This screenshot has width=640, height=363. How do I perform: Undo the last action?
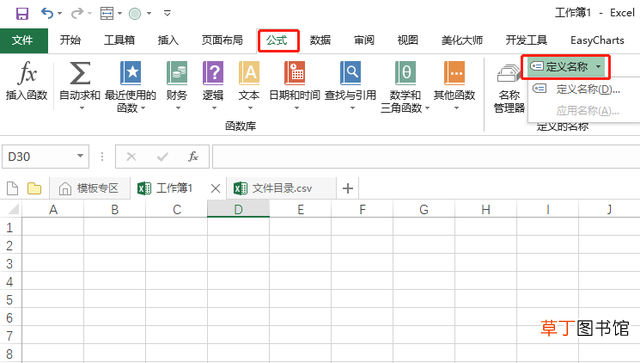coord(47,13)
